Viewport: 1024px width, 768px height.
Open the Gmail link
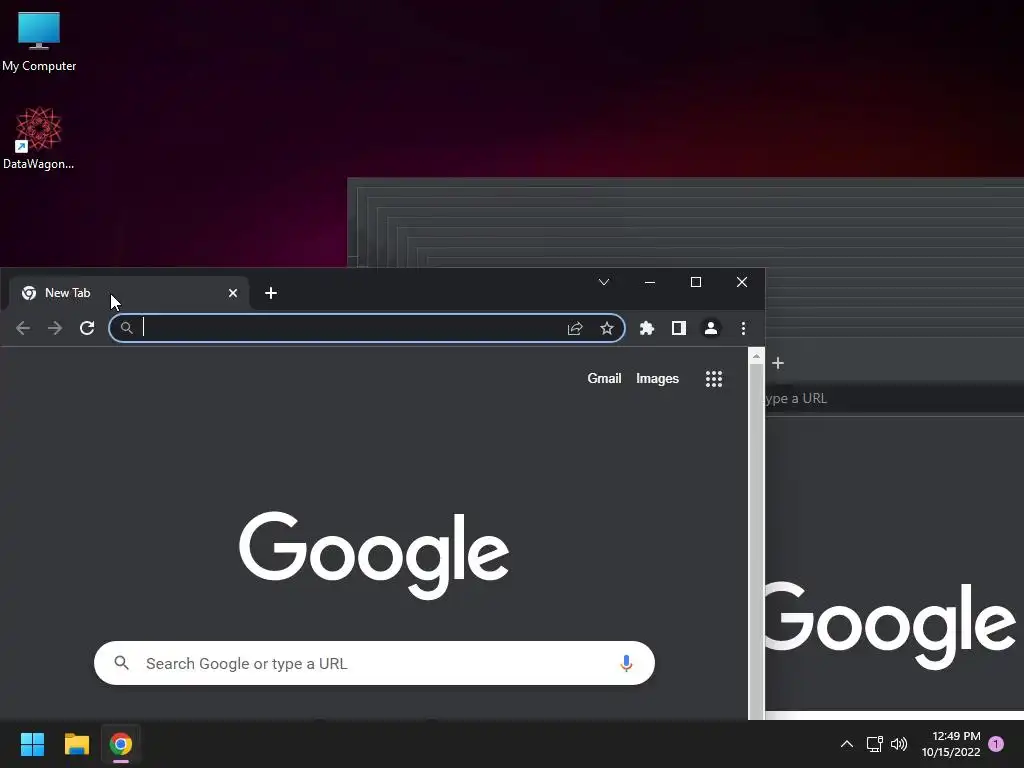click(604, 379)
